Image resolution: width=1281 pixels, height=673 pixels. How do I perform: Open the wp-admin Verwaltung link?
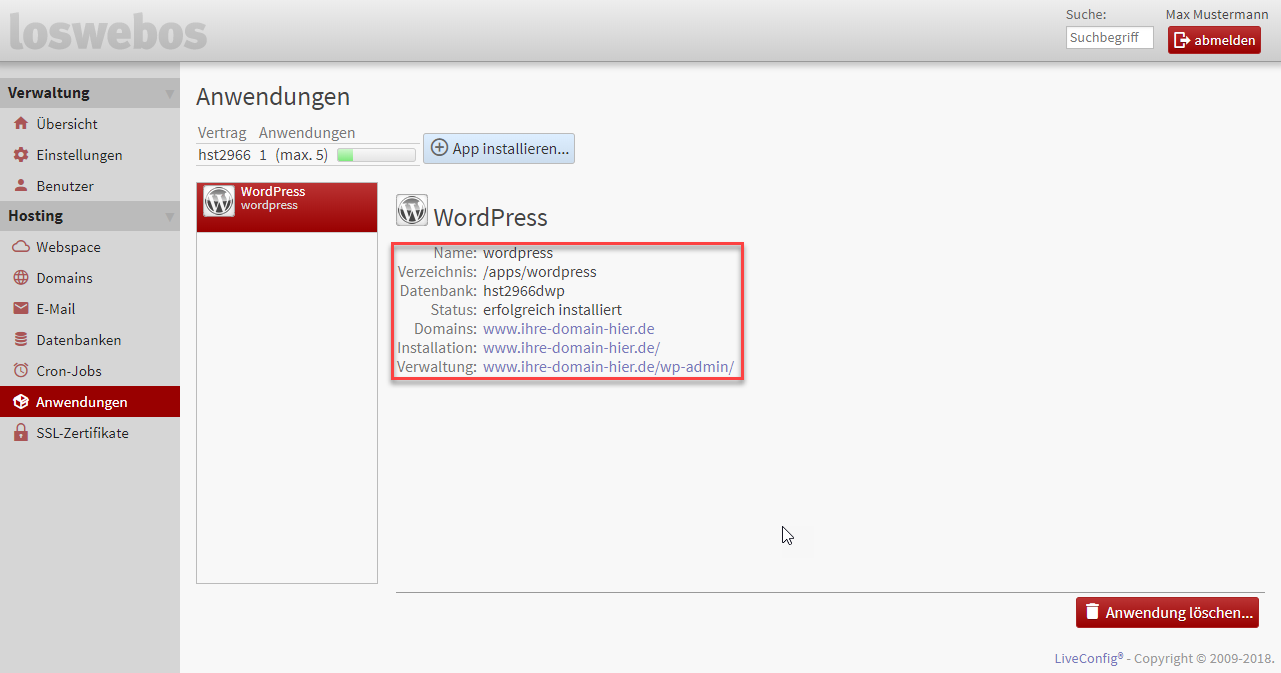[608, 367]
